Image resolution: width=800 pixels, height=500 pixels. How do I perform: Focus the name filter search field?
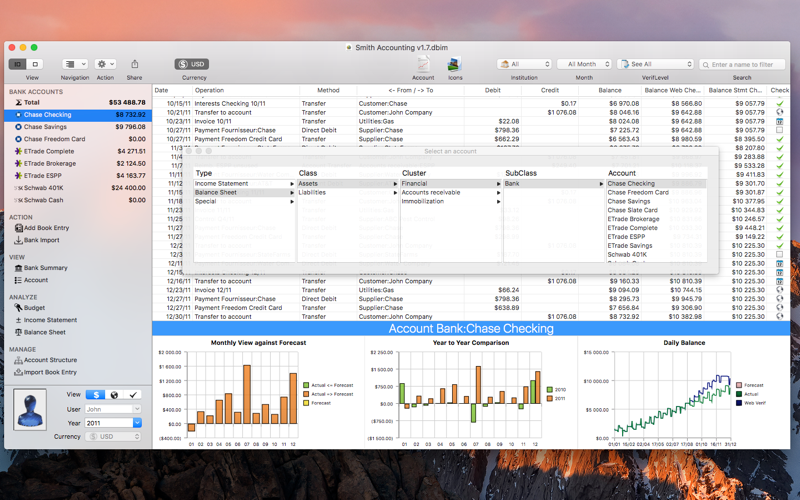(742, 64)
